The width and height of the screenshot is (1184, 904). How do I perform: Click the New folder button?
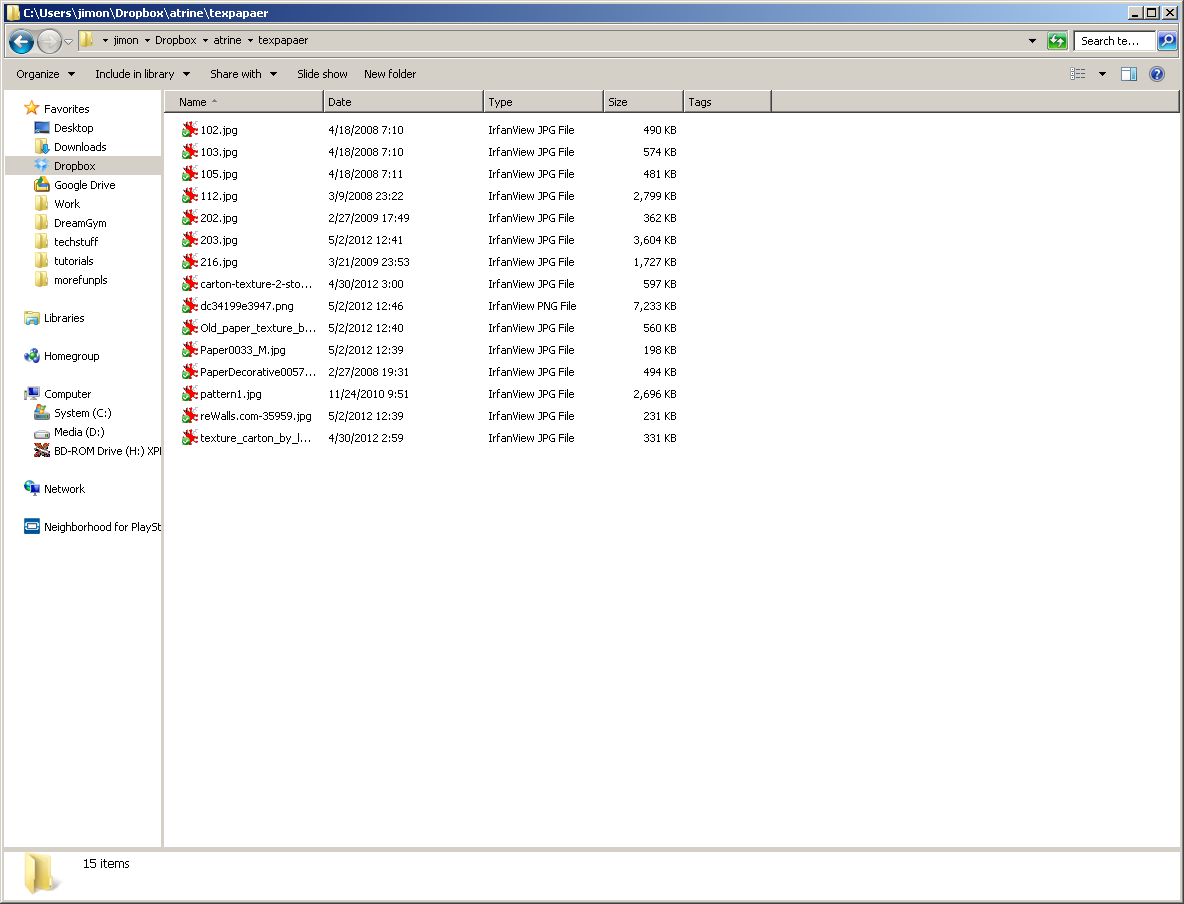pos(390,74)
